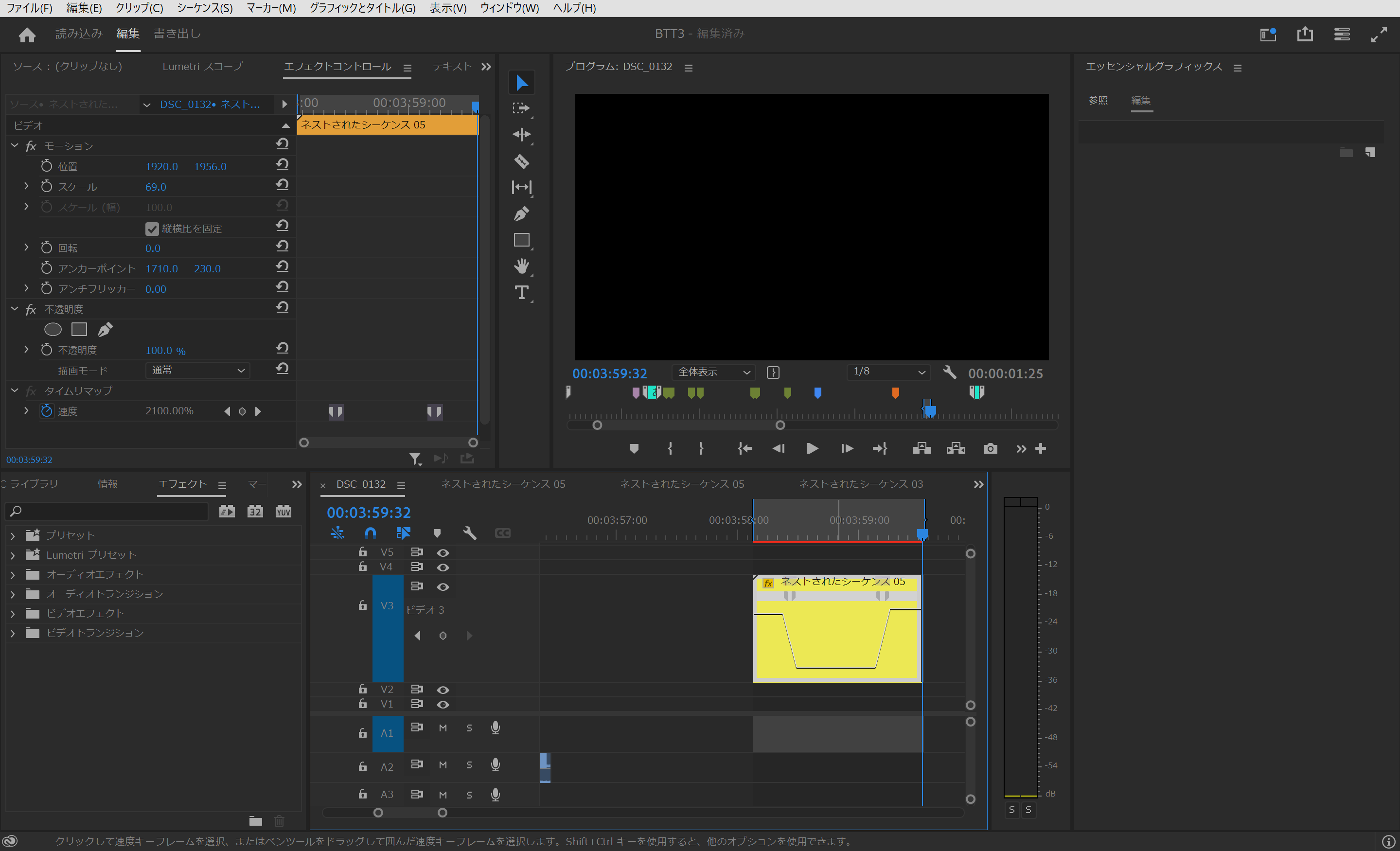The height and width of the screenshot is (851, 1400).
Task: Mute the A1 audio track
Action: tap(443, 727)
